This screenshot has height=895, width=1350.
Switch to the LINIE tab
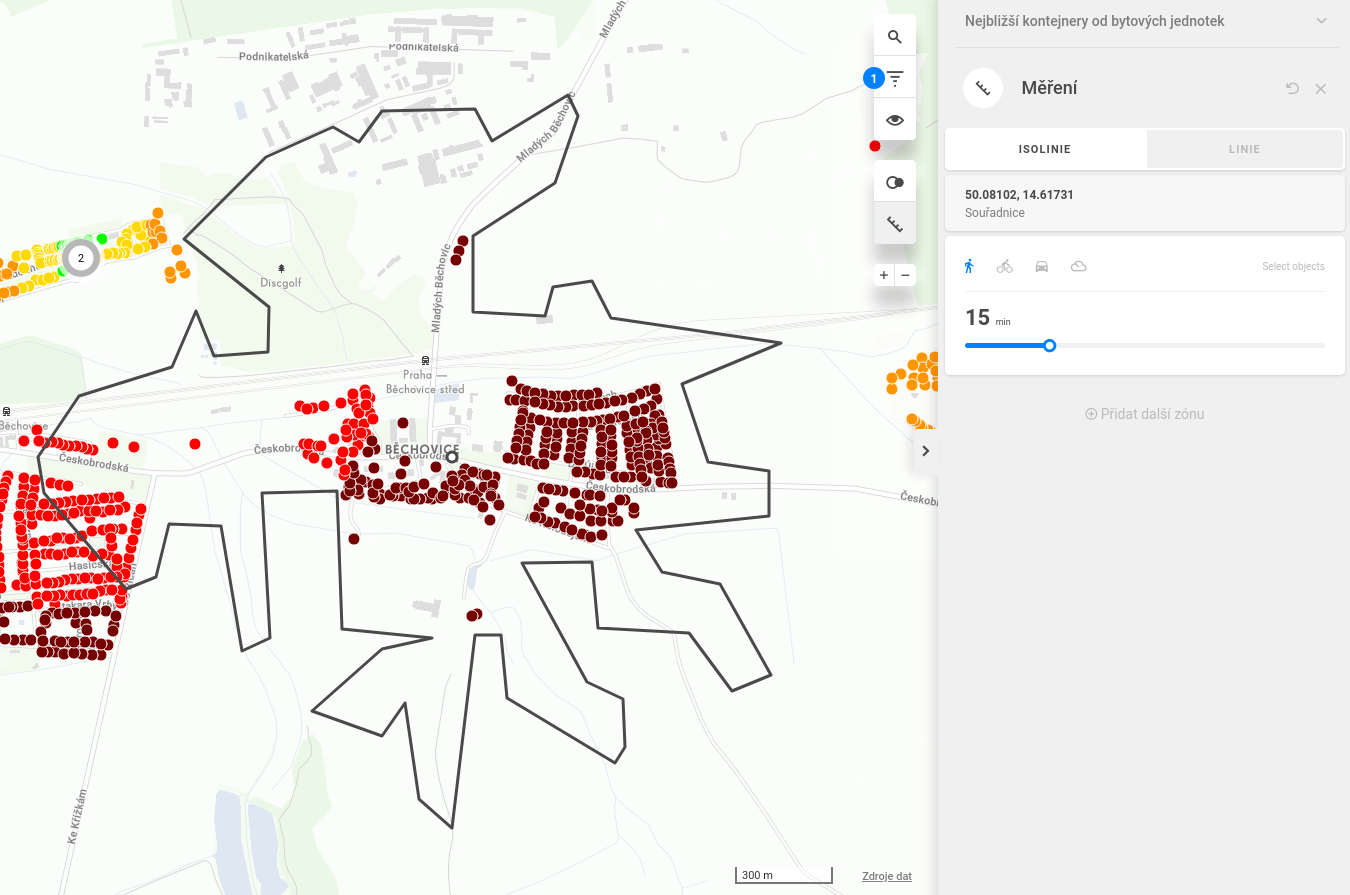(1244, 149)
